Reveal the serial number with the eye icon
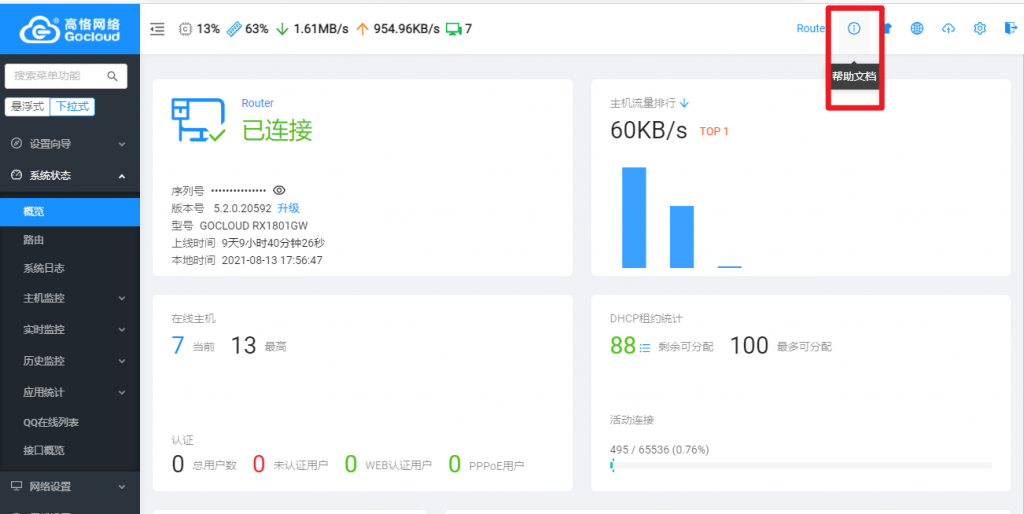 [279, 190]
